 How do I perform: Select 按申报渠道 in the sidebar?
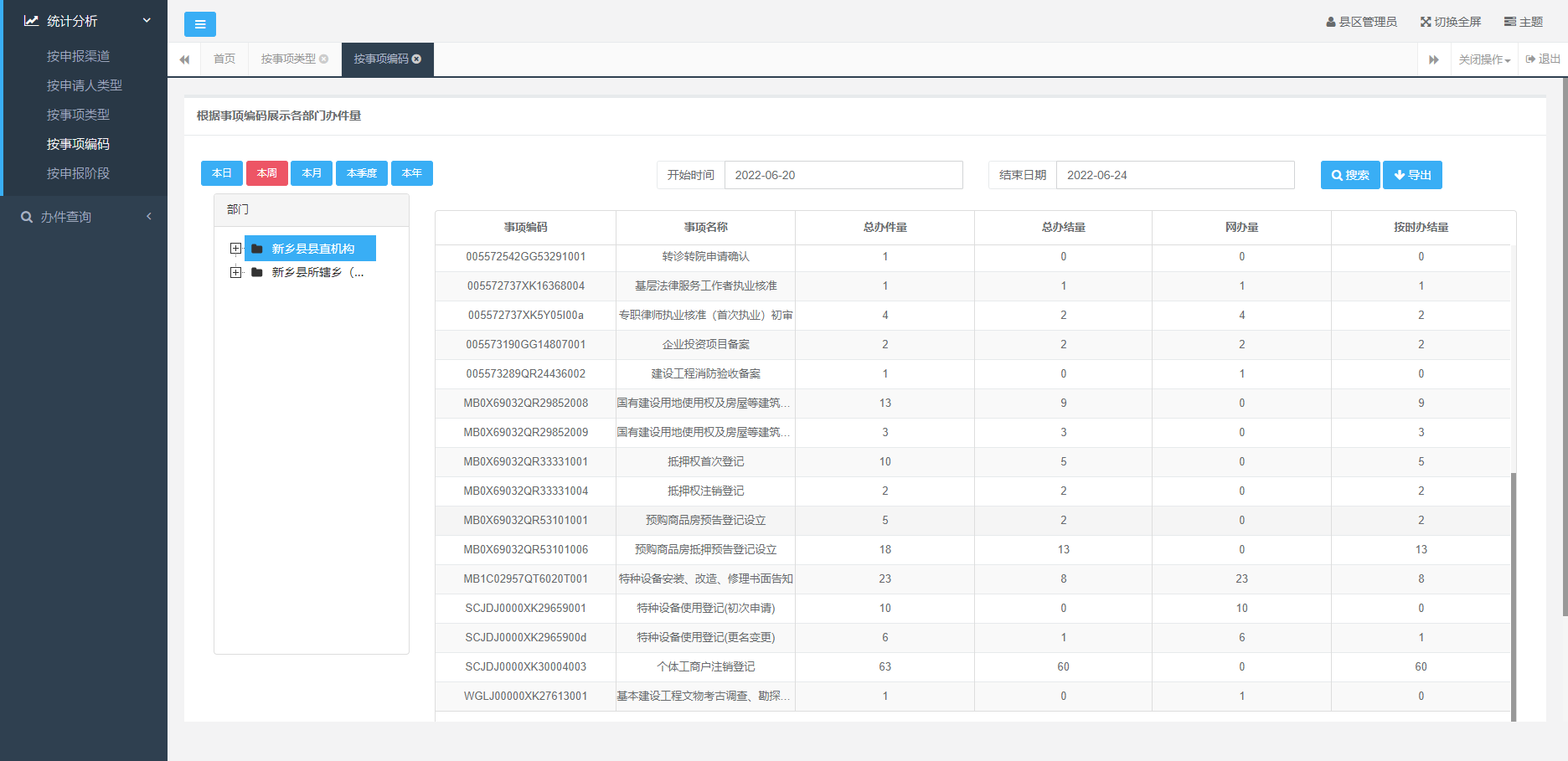point(78,56)
